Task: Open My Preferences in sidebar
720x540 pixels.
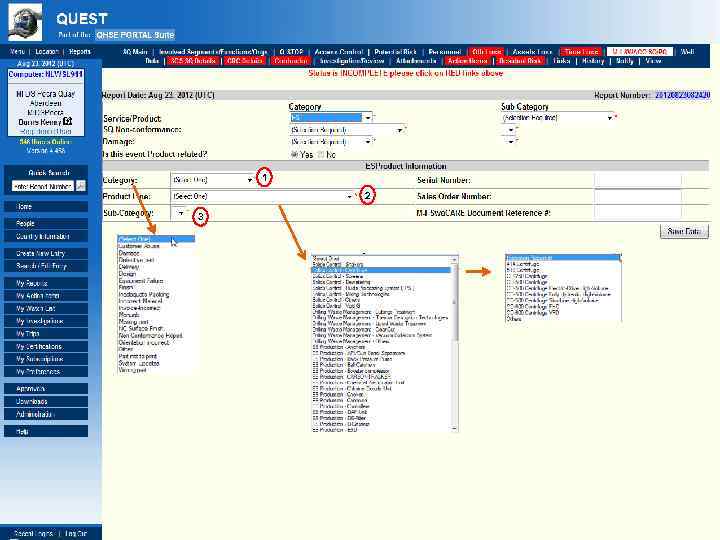Action: pos(46,372)
